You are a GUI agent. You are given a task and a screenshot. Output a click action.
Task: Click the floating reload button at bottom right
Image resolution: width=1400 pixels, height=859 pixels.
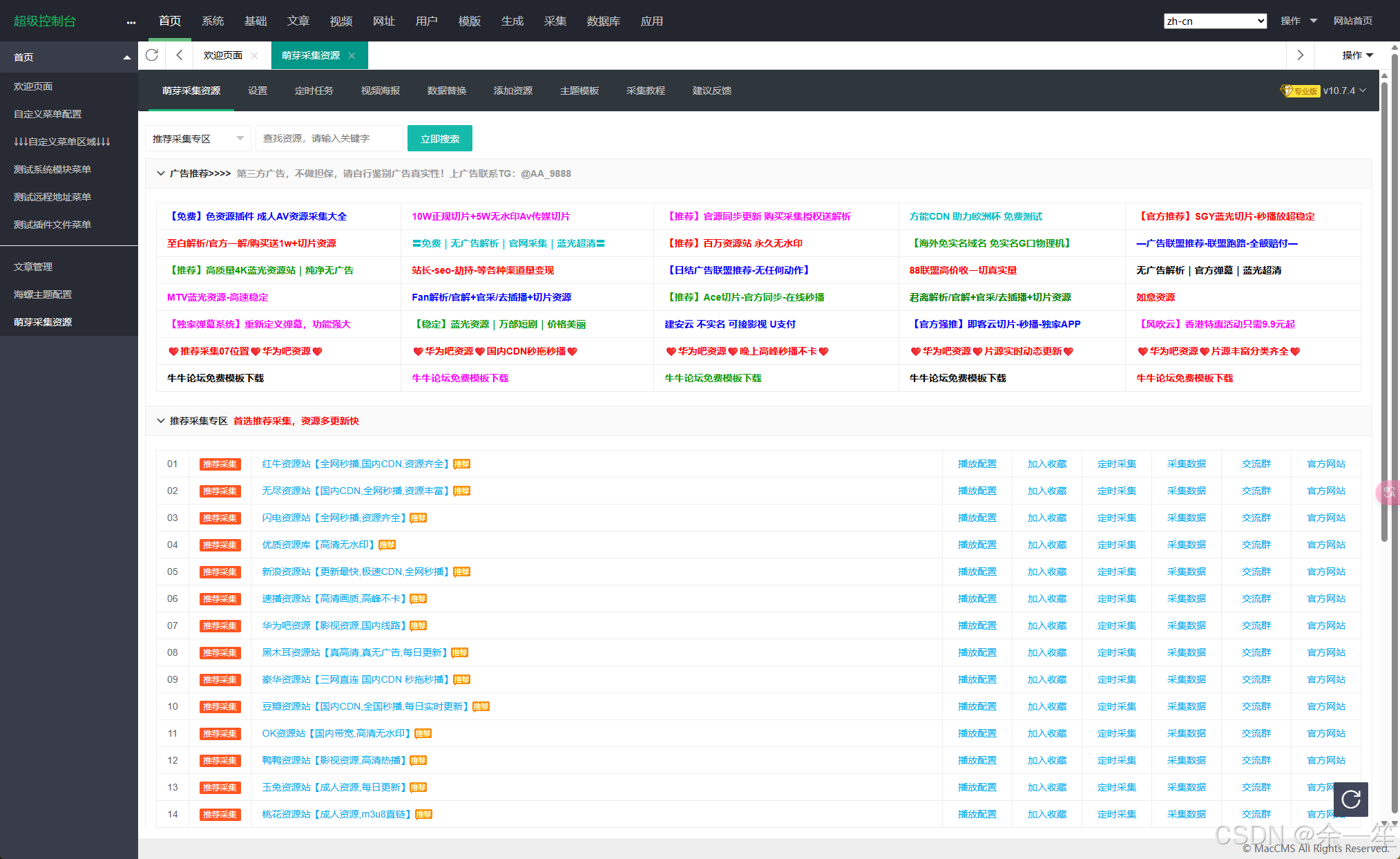[x=1350, y=800]
